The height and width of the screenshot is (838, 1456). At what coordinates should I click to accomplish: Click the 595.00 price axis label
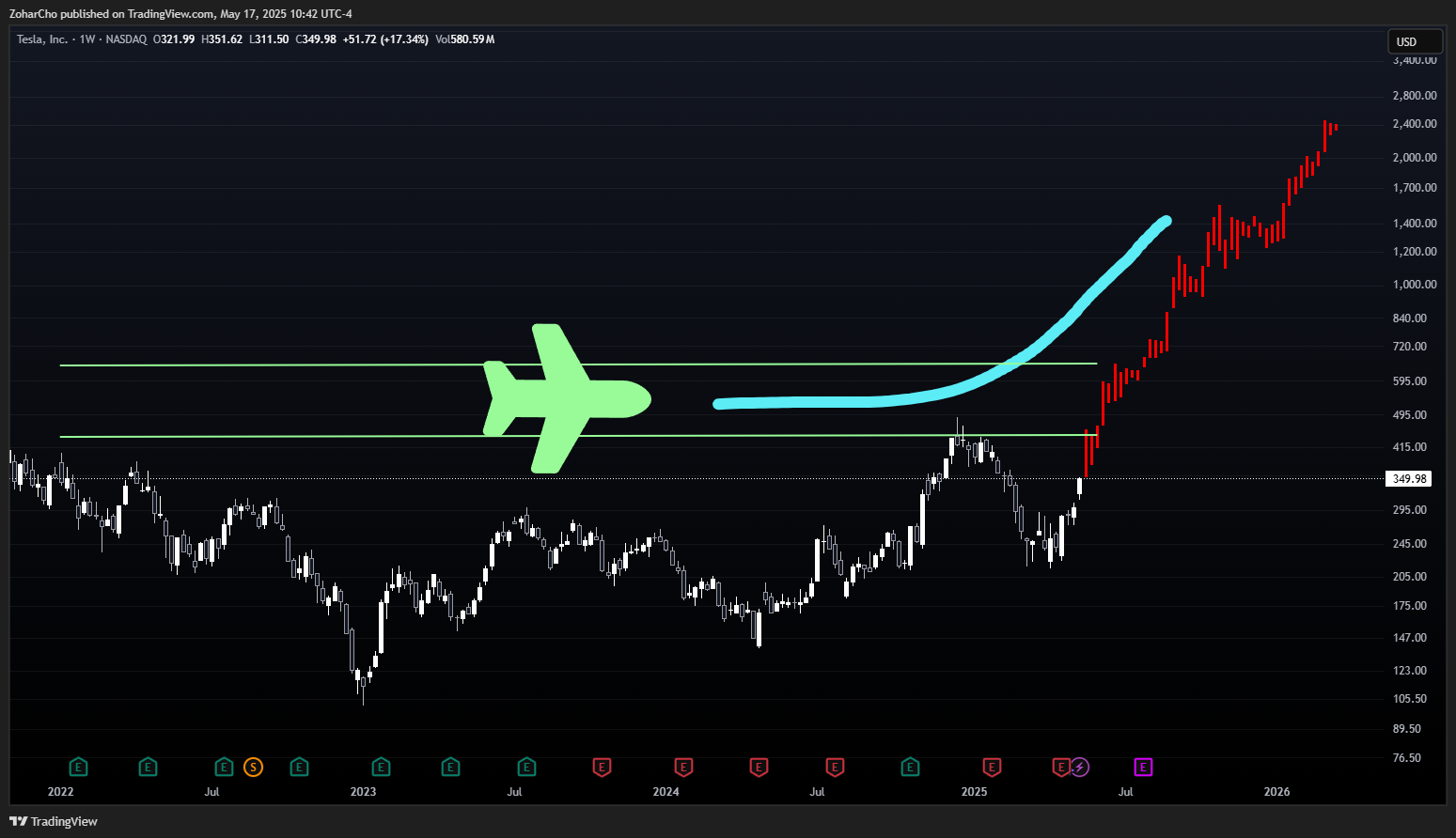click(1410, 381)
